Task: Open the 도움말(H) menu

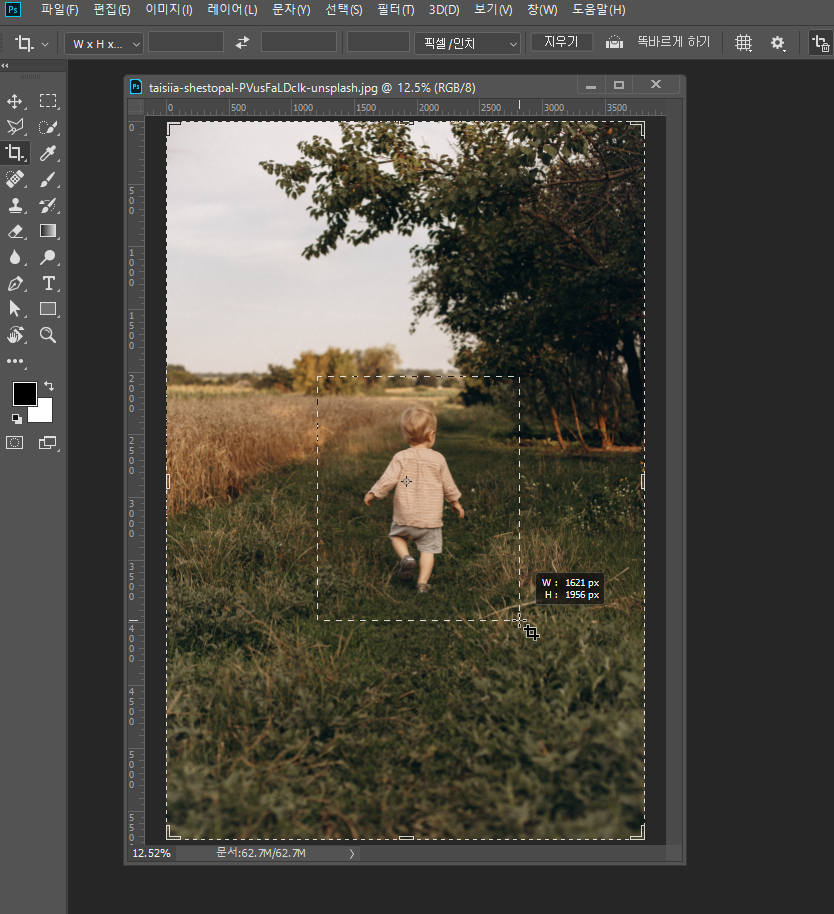Action: [x=599, y=10]
